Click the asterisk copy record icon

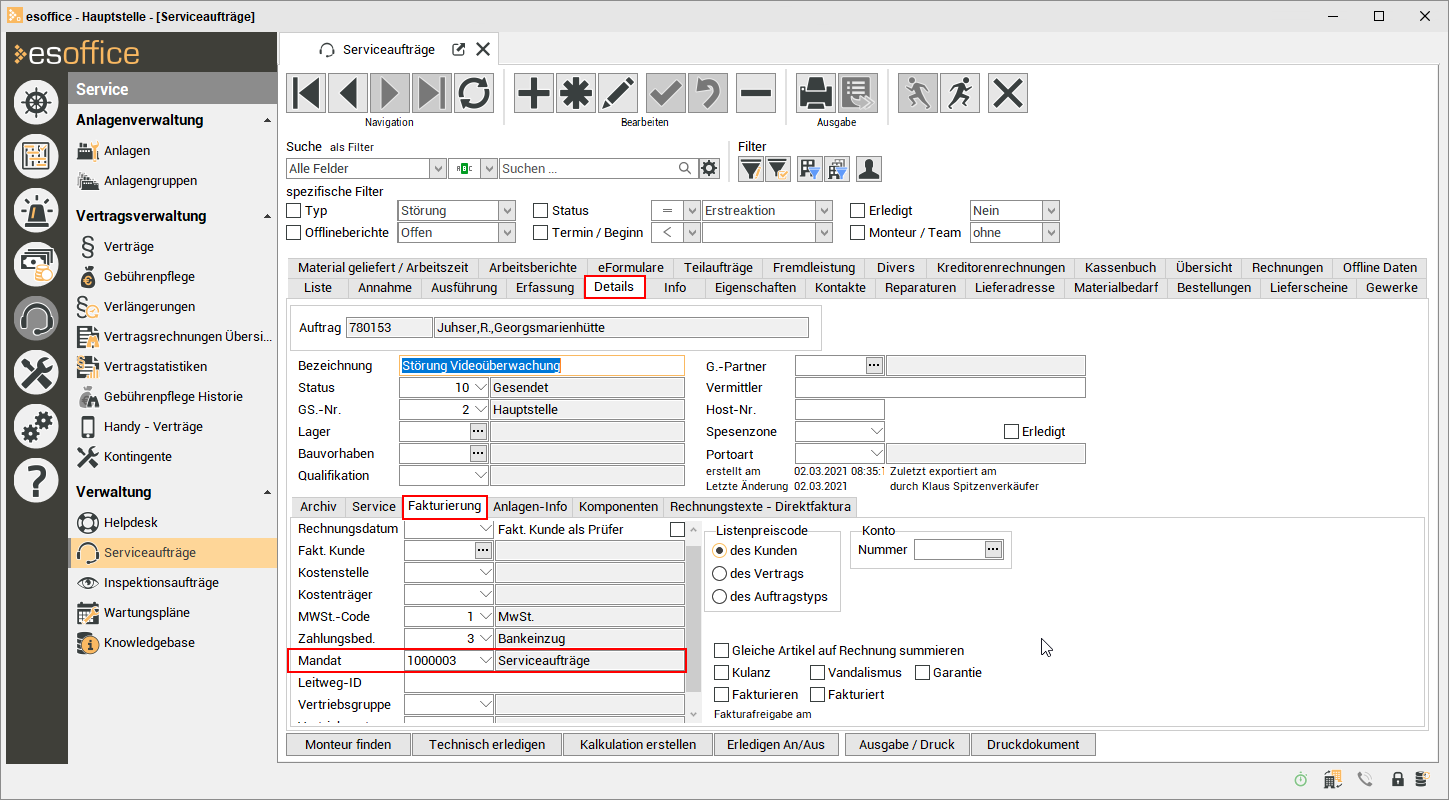click(576, 93)
